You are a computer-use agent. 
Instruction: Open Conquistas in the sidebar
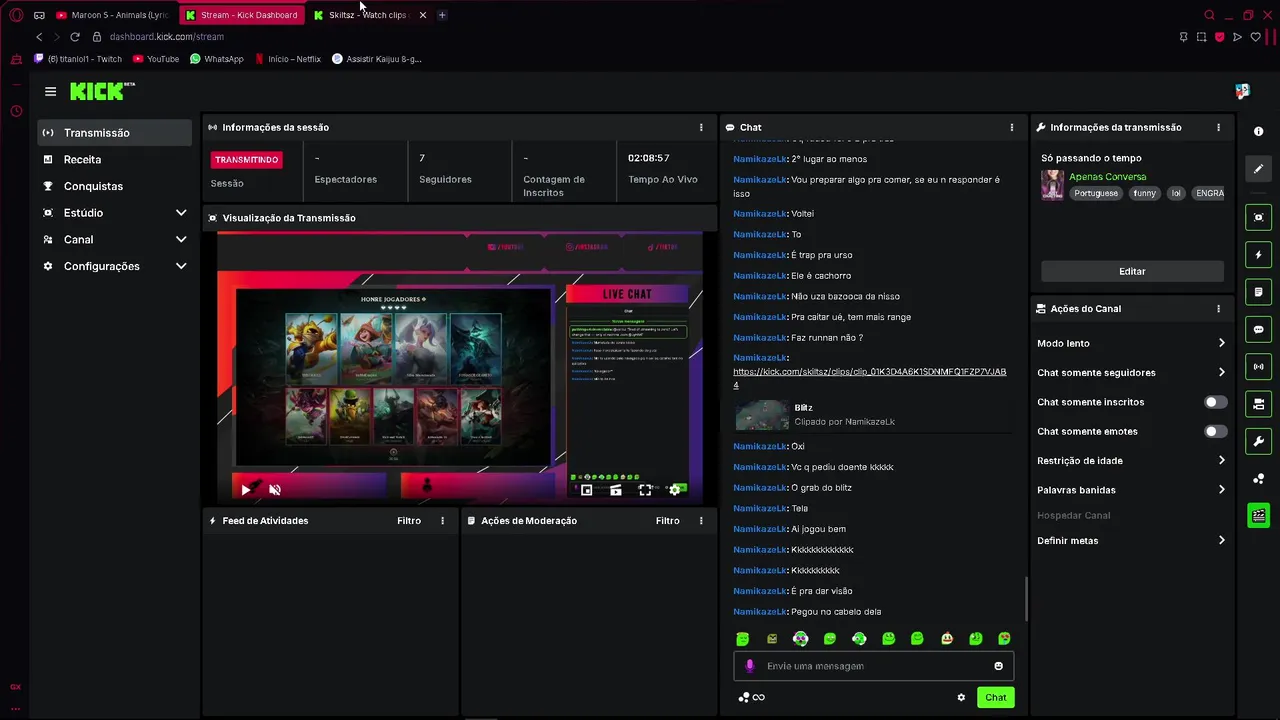116,186
